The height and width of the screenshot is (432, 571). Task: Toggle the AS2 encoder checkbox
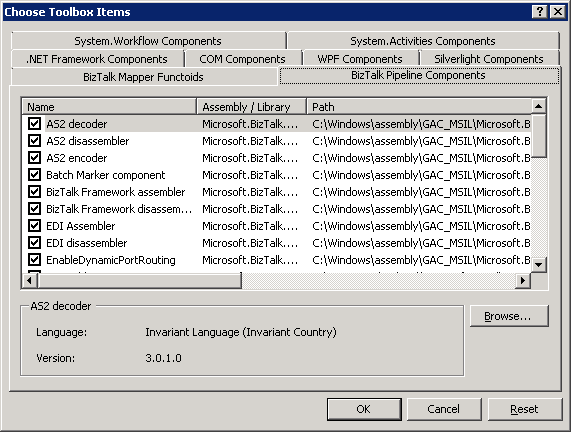coord(35,158)
